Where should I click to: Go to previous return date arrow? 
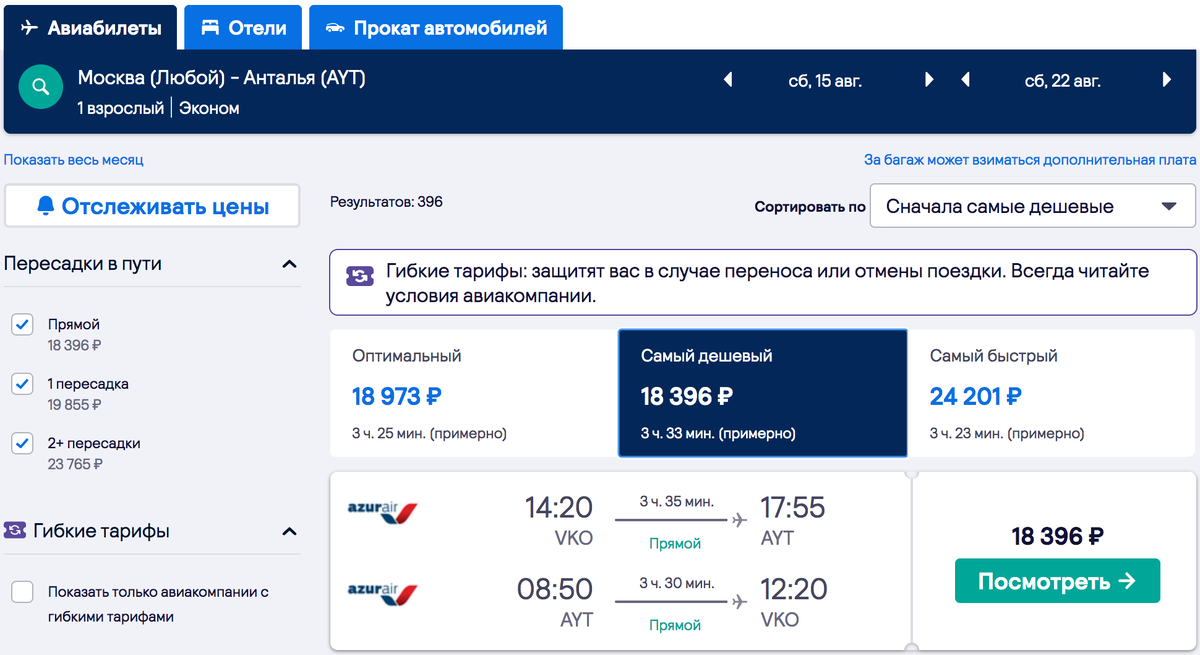point(965,80)
